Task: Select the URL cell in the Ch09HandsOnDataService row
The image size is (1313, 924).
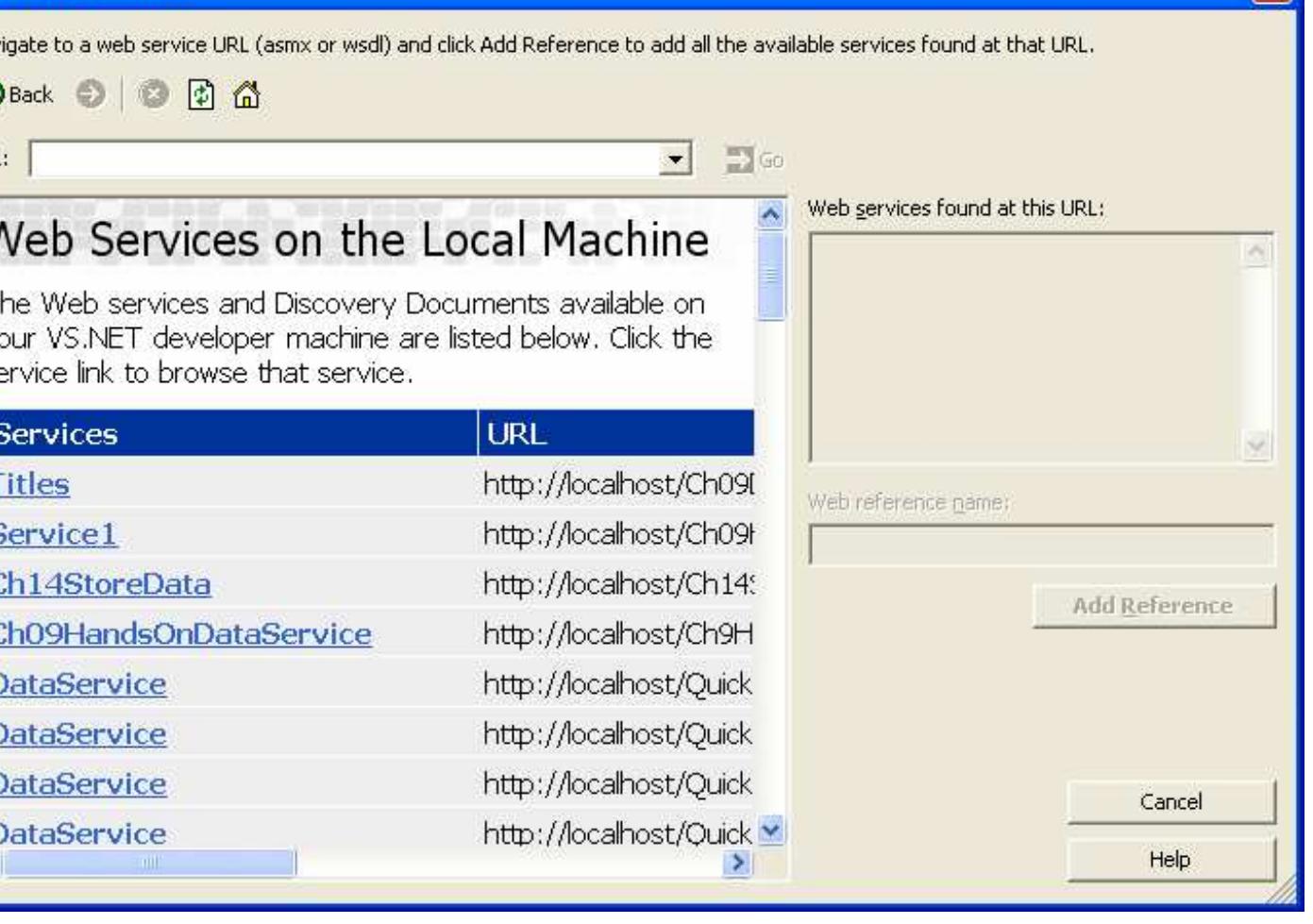Action: pos(617,634)
